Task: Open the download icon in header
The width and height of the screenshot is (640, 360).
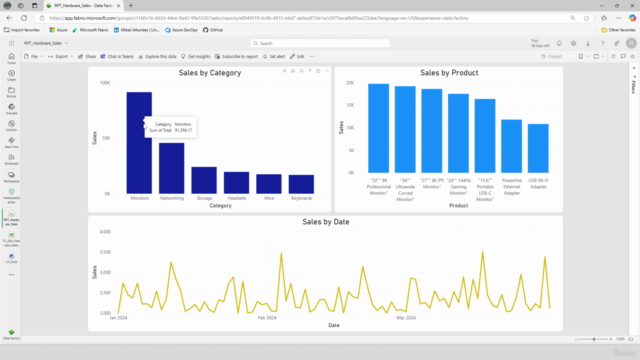Action: click(588, 43)
